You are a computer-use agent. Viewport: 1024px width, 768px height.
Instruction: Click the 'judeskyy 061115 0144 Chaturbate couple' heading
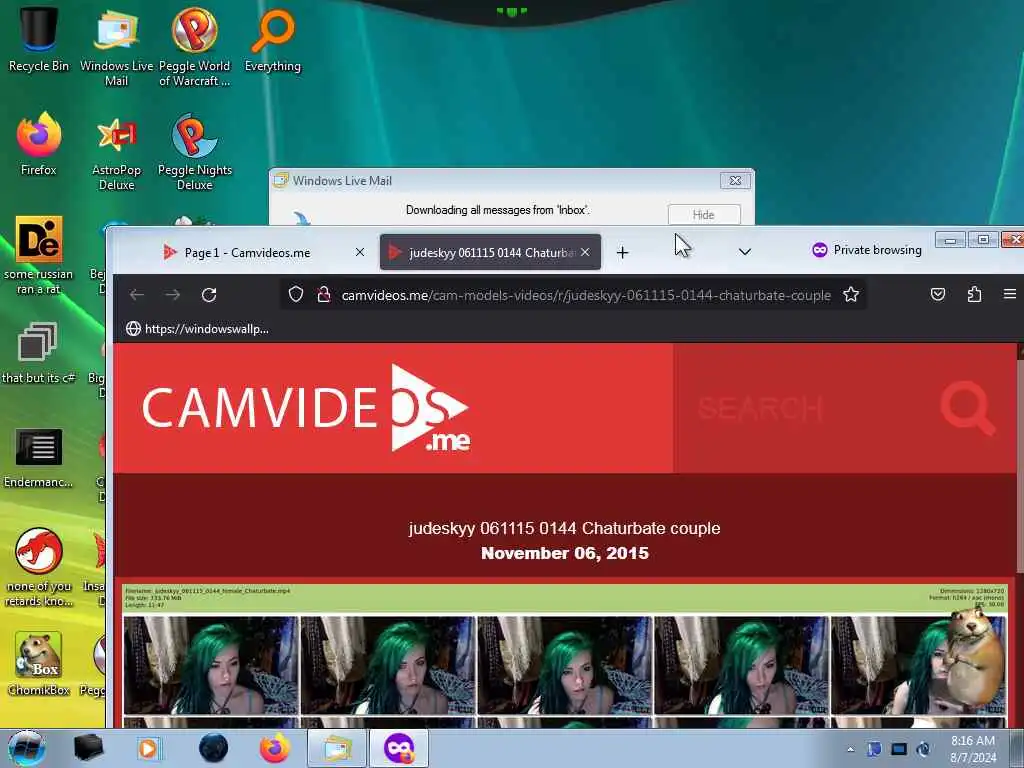click(x=564, y=528)
